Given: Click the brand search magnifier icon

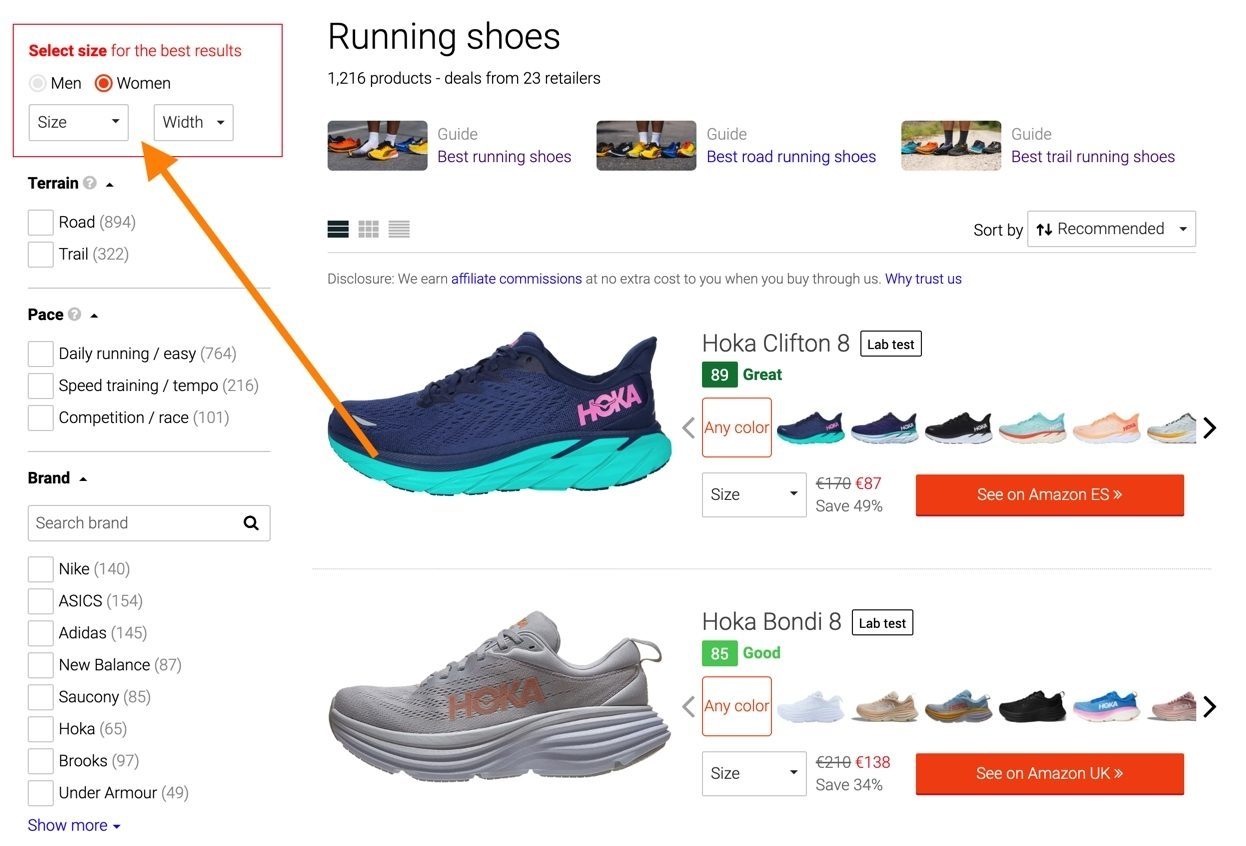Looking at the screenshot, I should pyautogui.click(x=250, y=522).
